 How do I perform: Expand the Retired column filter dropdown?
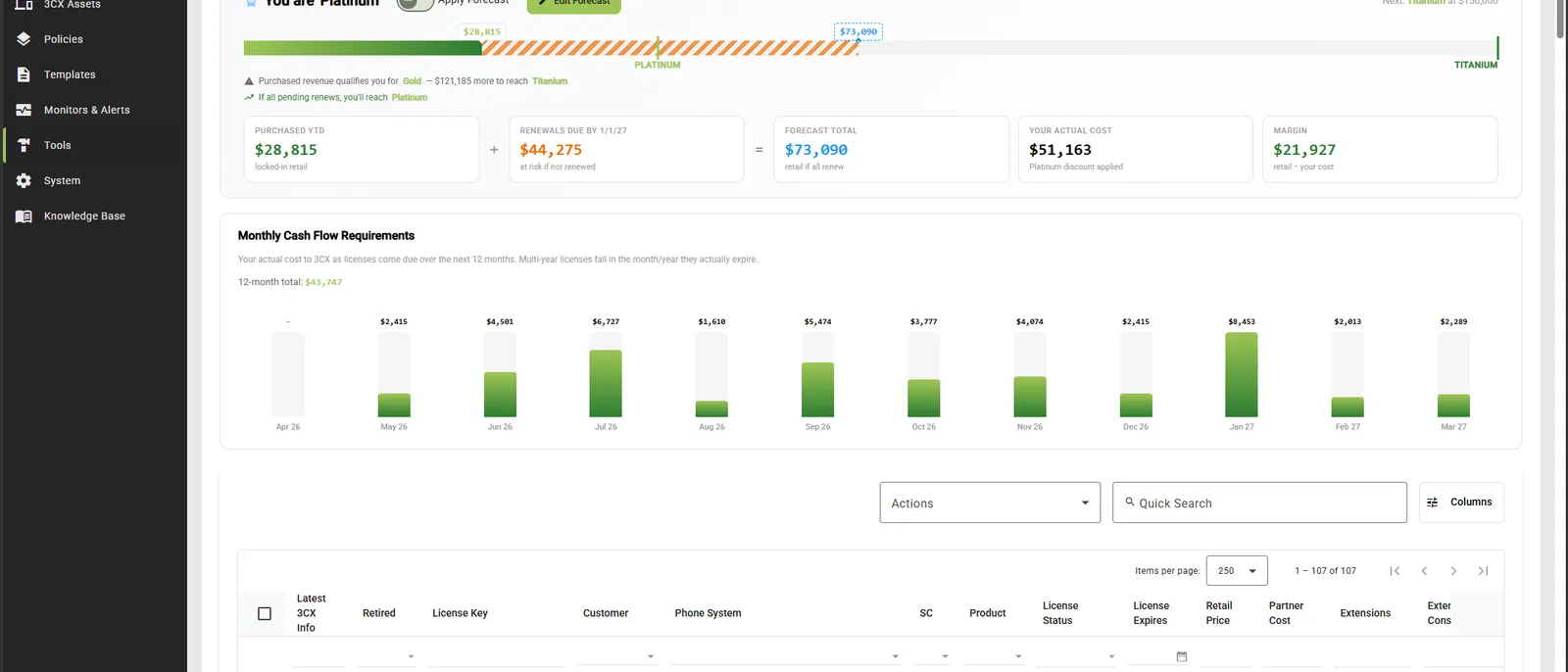(411, 656)
